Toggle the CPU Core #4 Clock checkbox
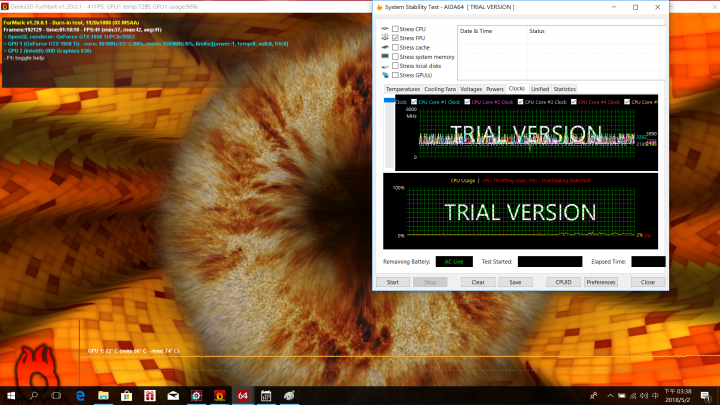This screenshot has height=405, width=720. click(x=574, y=102)
